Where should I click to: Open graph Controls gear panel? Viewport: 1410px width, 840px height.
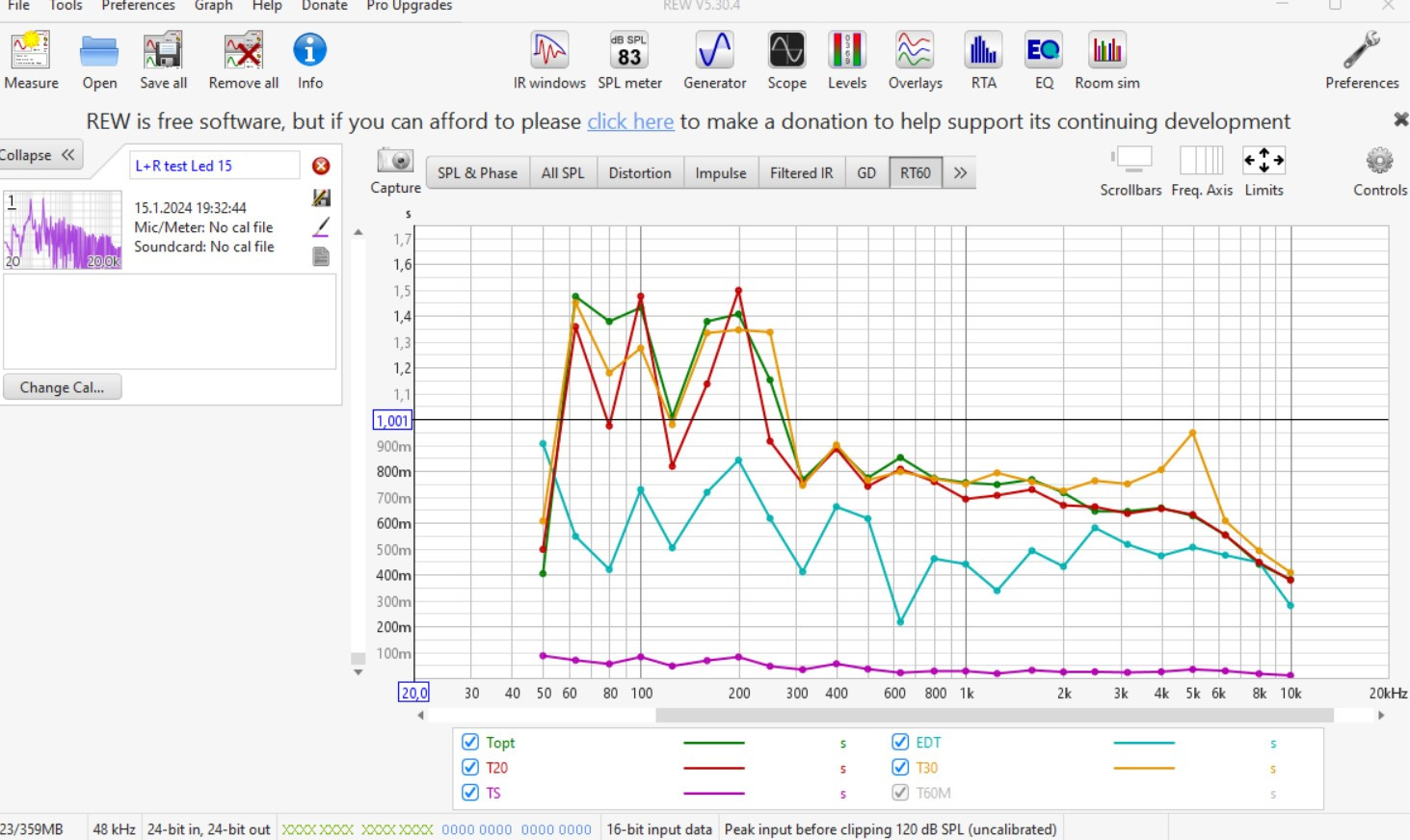point(1379,162)
